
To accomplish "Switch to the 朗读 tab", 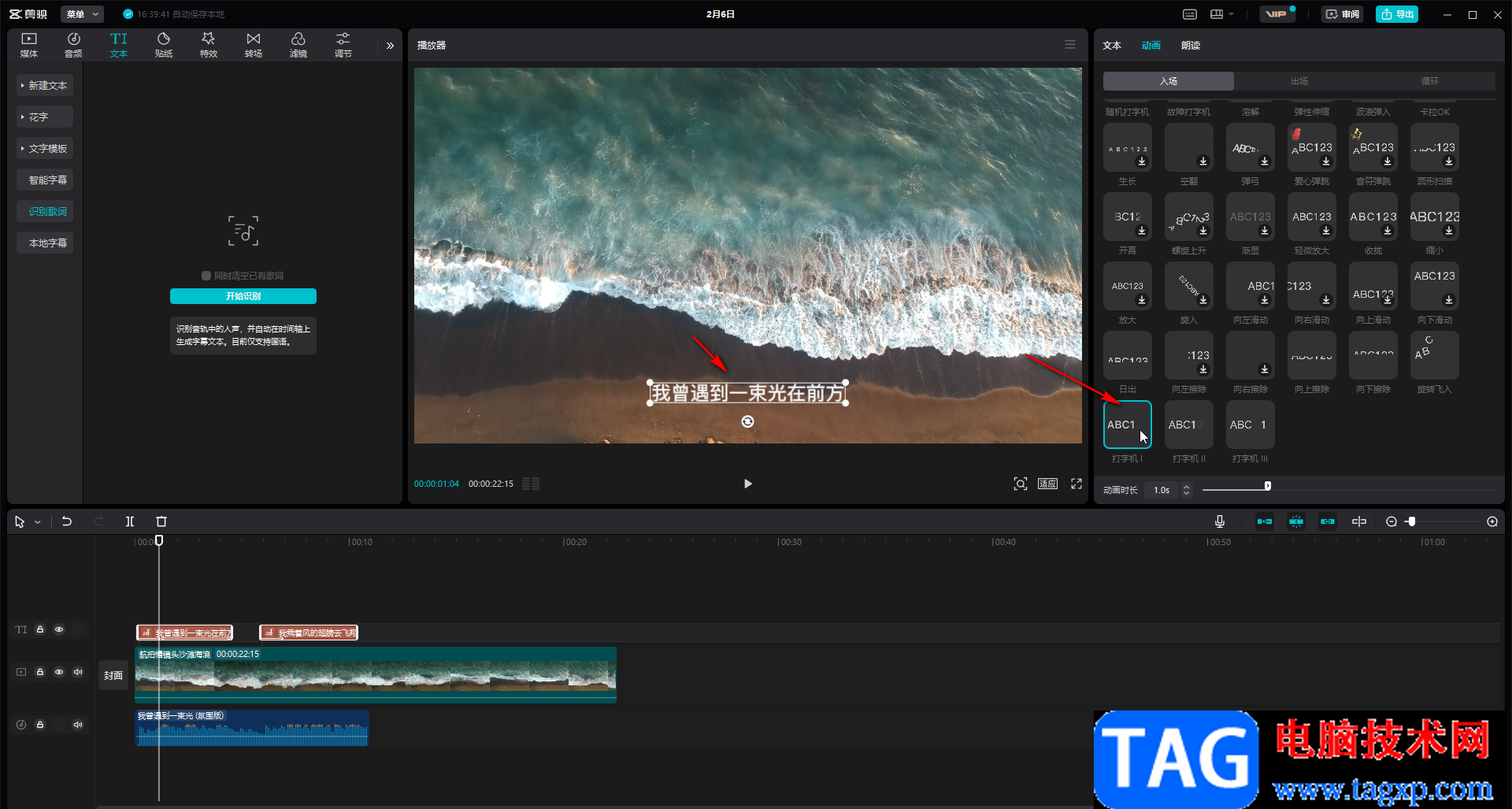I will pos(1190,46).
